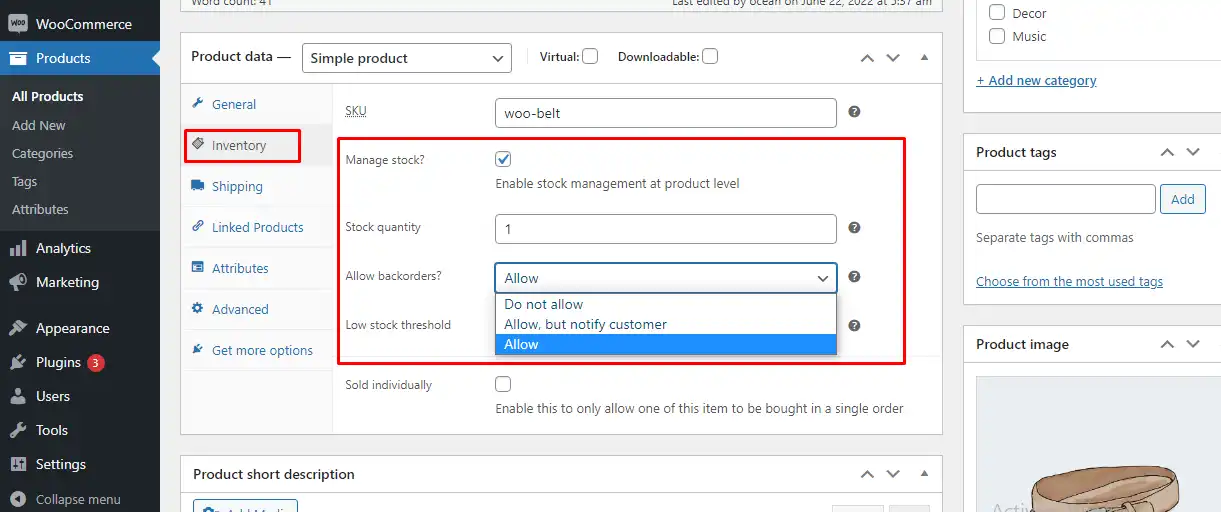This screenshot has height=512, width=1221.
Task: Open All Products submenu item
Action: coord(48,97)
